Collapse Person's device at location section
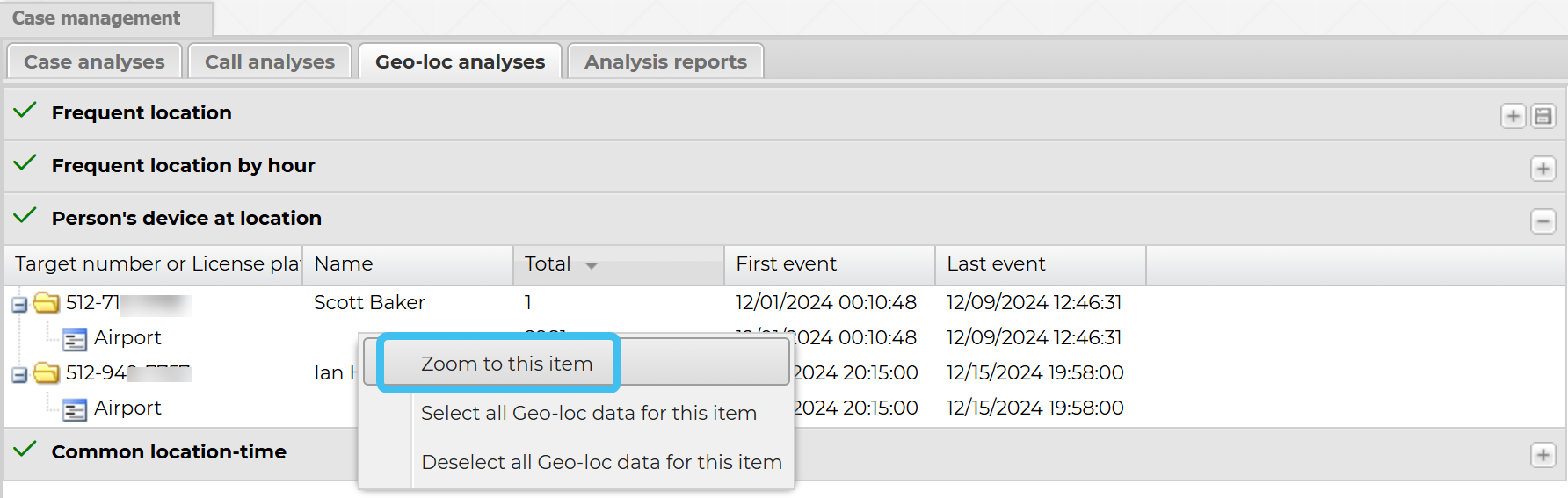Screen dimensions: 1568x498 point(1543,221)
